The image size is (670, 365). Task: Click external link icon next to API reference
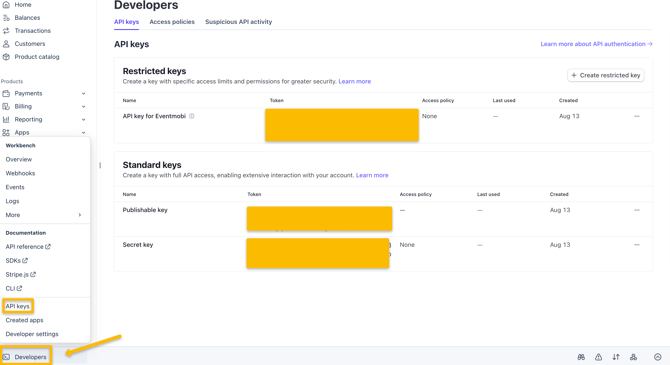48,247
